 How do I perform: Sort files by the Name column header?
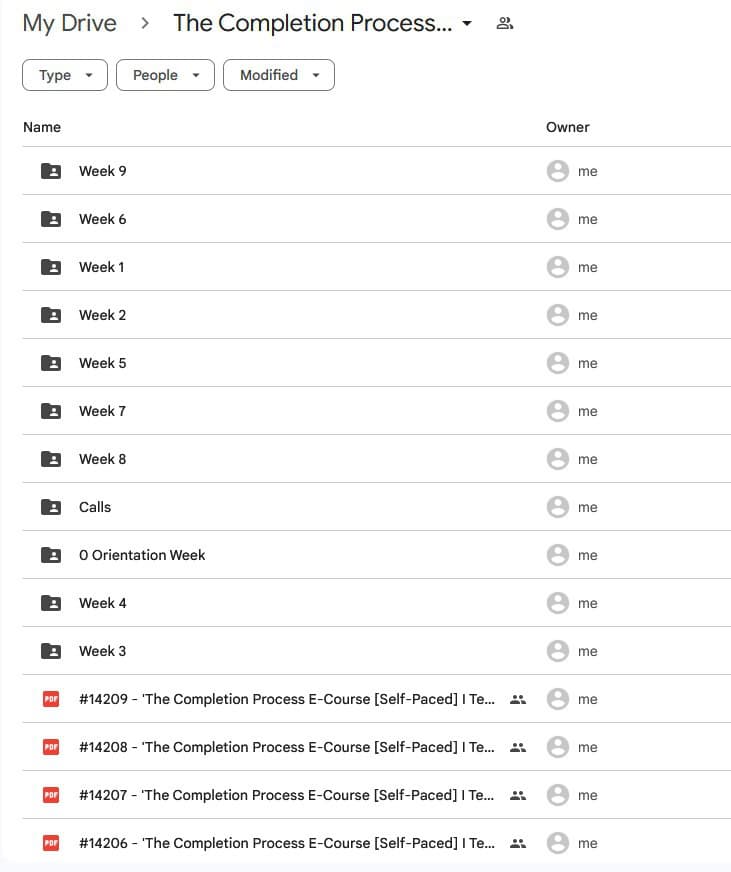pos(42,127)
